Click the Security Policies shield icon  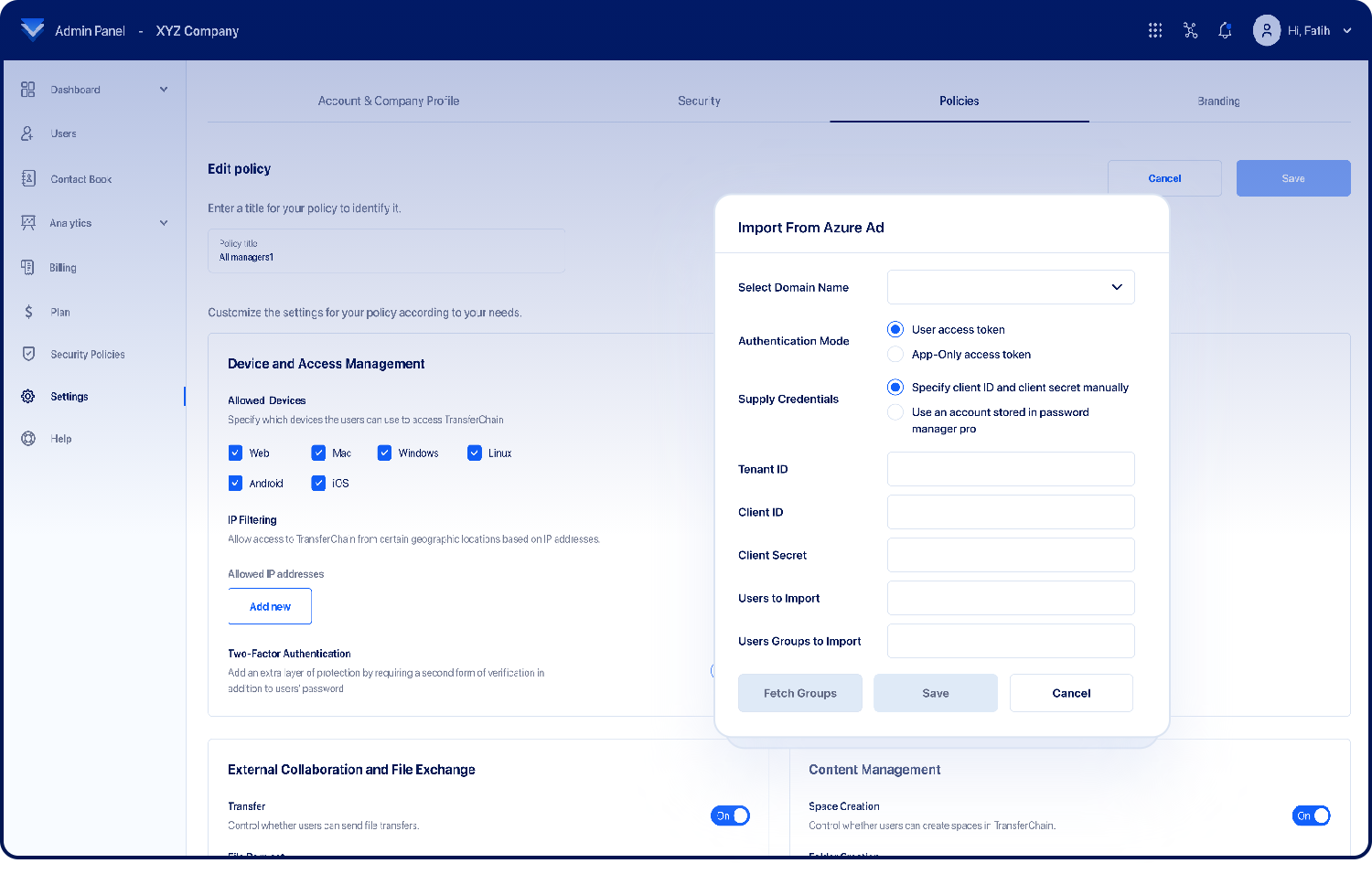28,355
